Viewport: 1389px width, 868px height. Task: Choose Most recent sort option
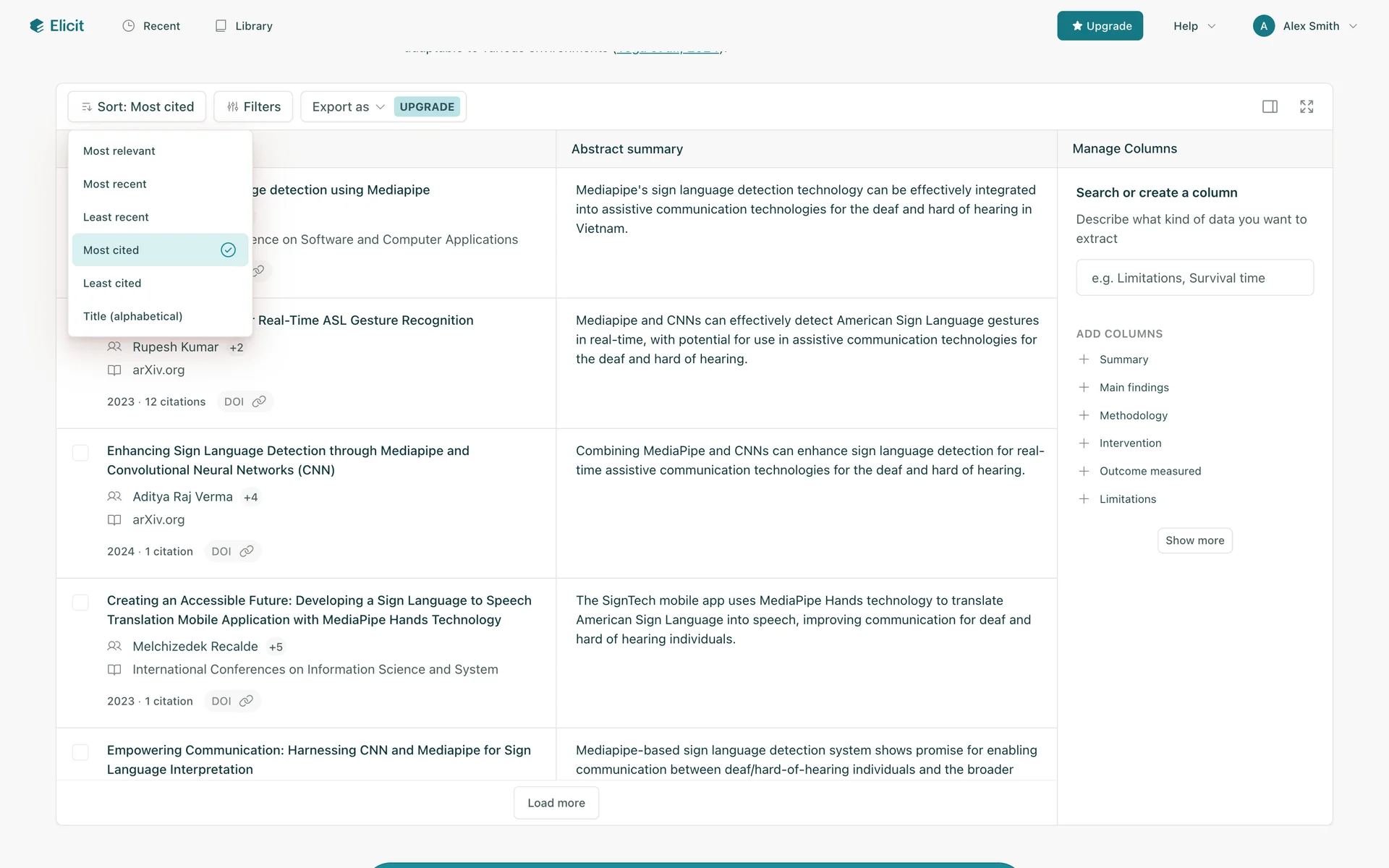pos(115,184)
